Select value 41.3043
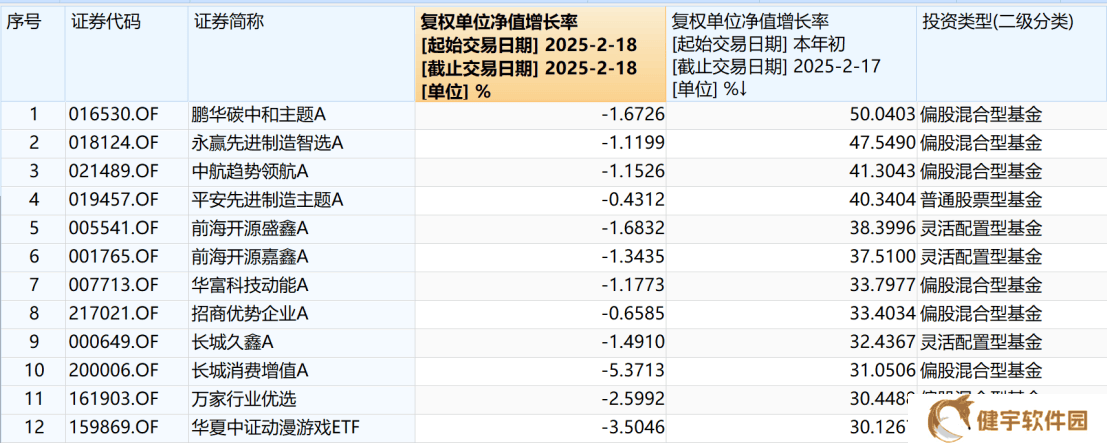 884,172
